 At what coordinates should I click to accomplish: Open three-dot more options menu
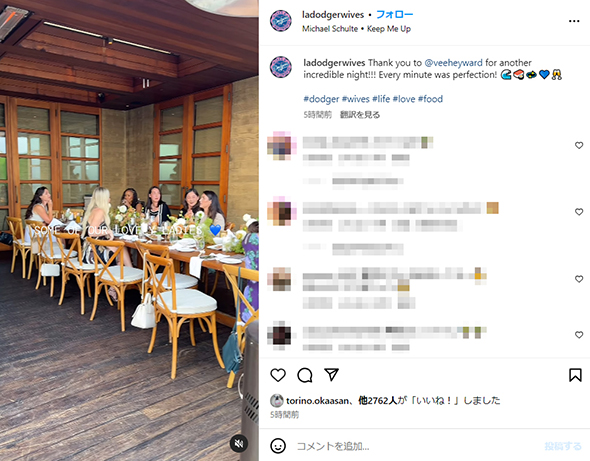574,21
